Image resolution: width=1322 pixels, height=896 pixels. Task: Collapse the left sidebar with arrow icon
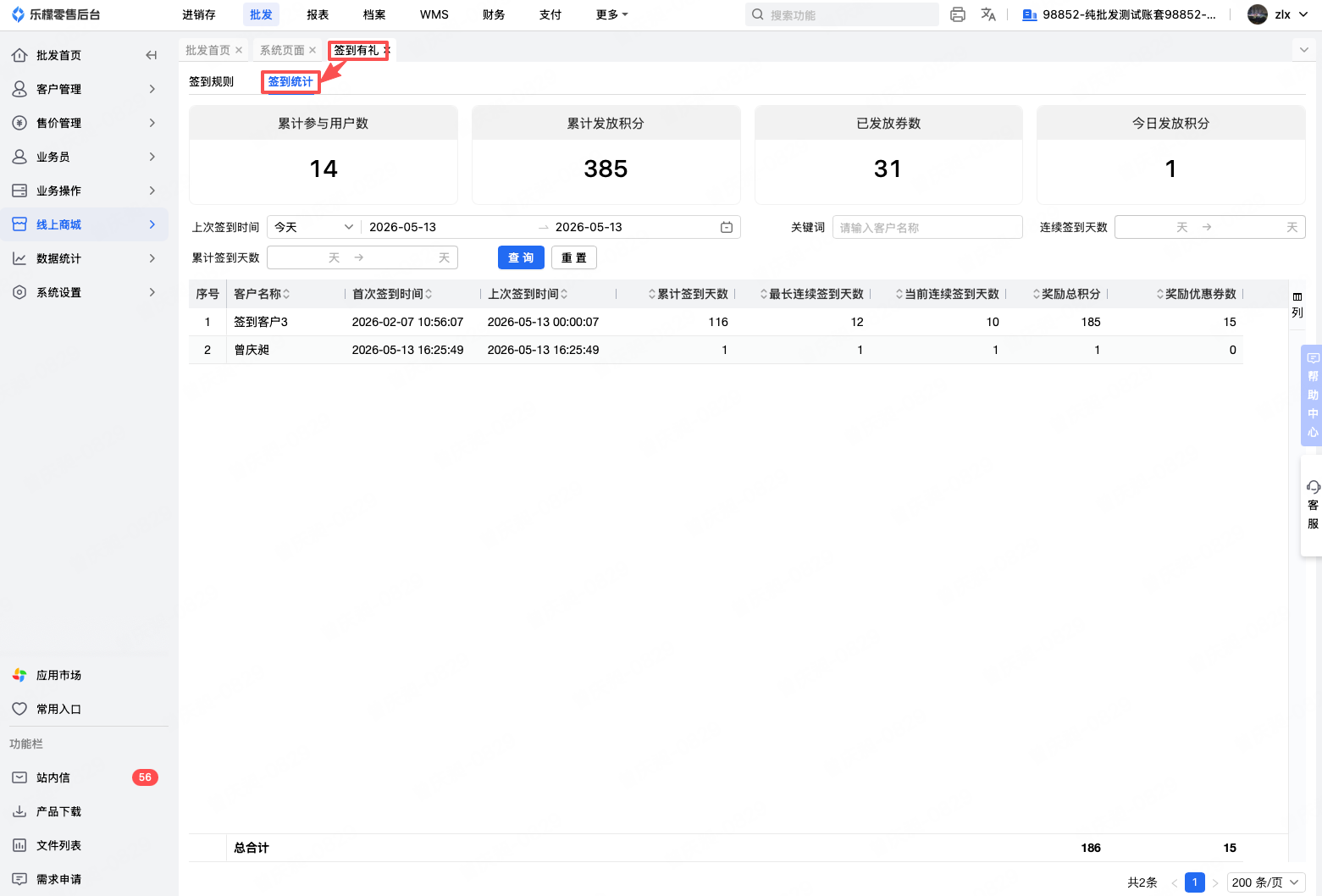point(151,55)
